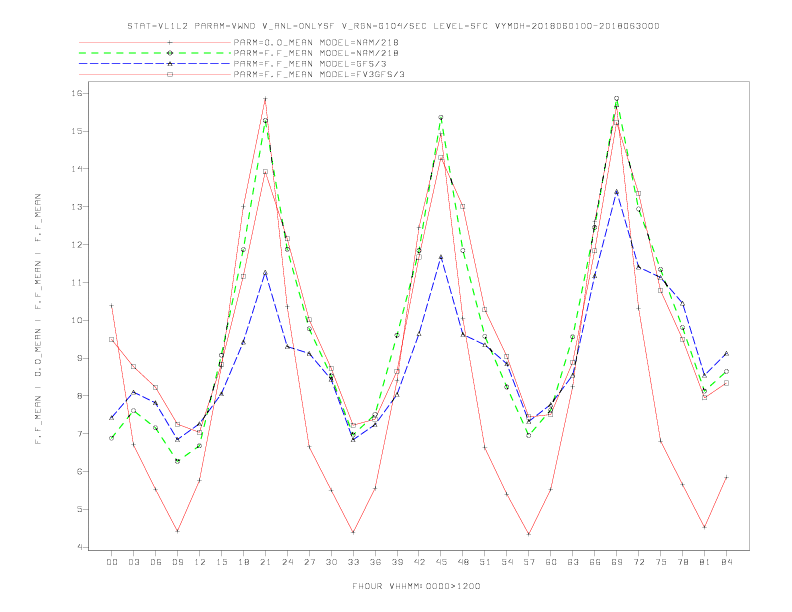Click y-axis tick label 7
The width and height of the screenshot is (792, 612).
(x=81, y=434)
